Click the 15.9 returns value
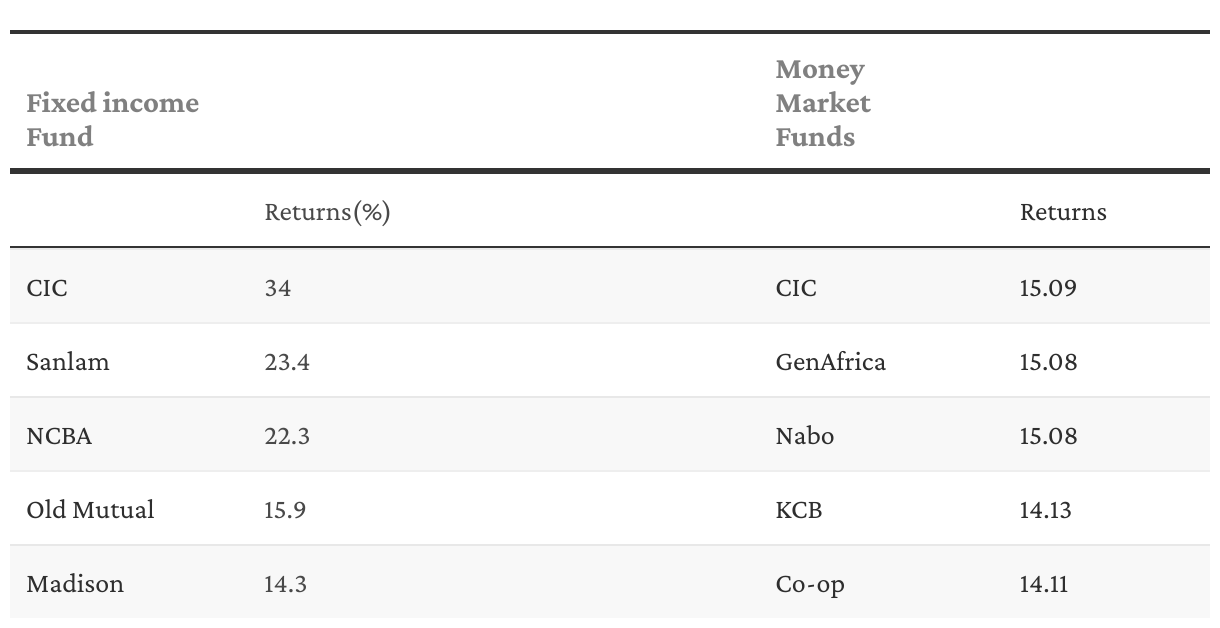Screen dimensions: 1220x628 tap(285, 510)
